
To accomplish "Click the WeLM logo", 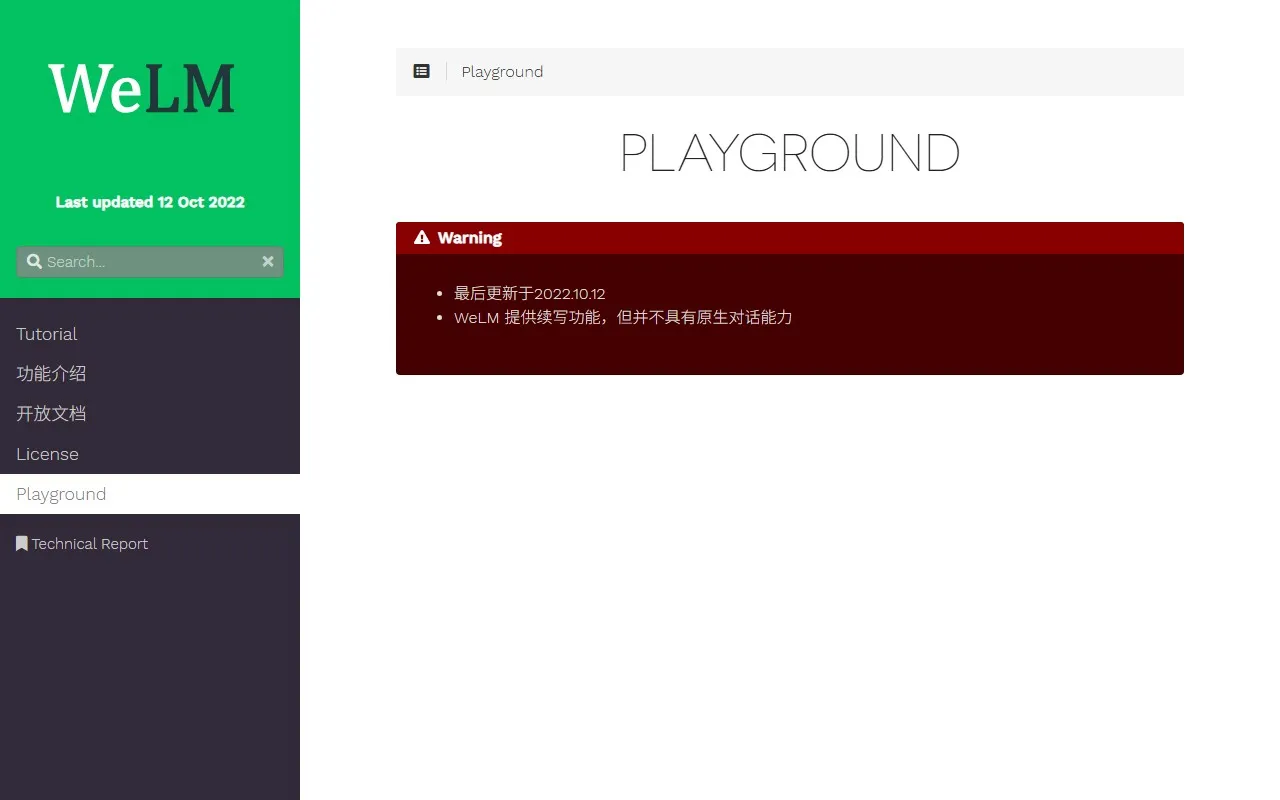I will [x=142, y=88].
